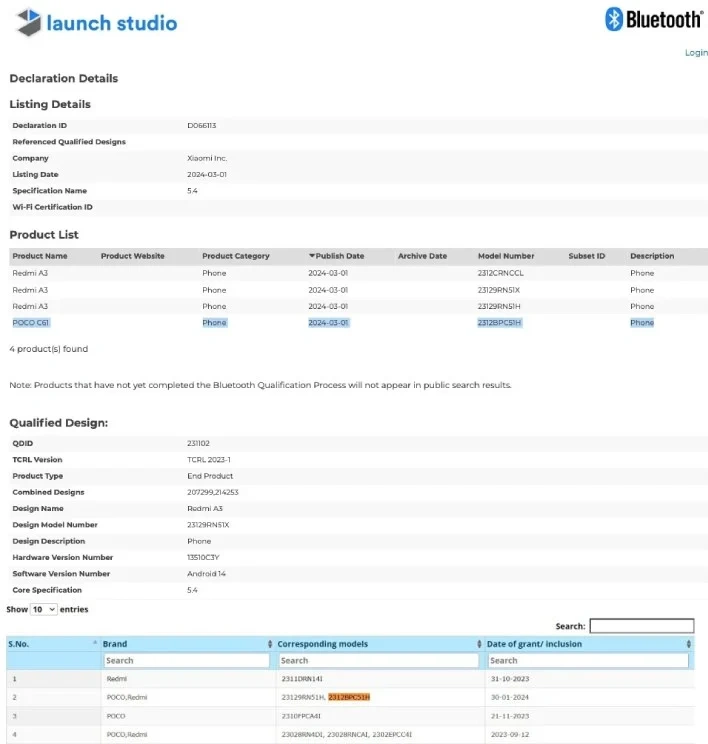Click Declaration ID value D066113
708x744 pixels.
coord(202,126)
